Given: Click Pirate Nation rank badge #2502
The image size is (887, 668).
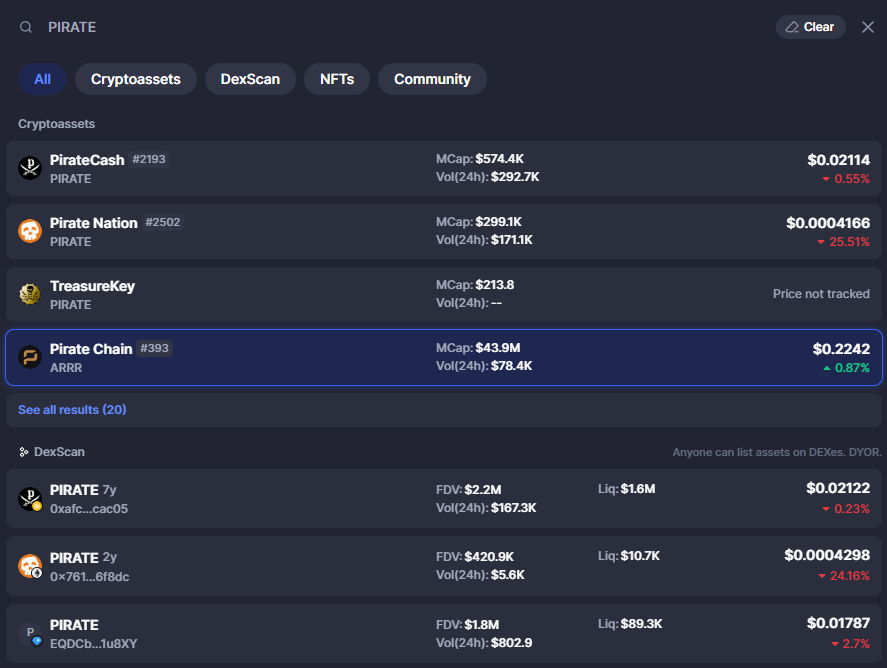Looking at the screenshot, I should [162, 222].
